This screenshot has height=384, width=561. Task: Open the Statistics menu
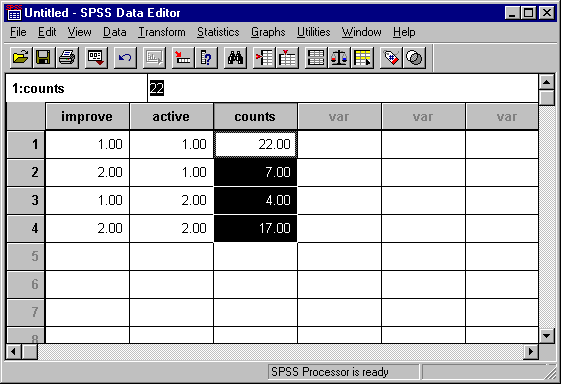[218, 32]
